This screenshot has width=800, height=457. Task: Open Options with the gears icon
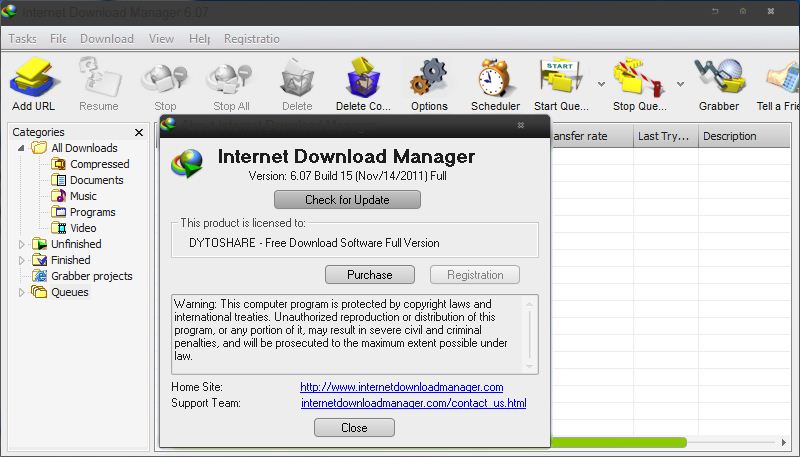coord(429,78)
